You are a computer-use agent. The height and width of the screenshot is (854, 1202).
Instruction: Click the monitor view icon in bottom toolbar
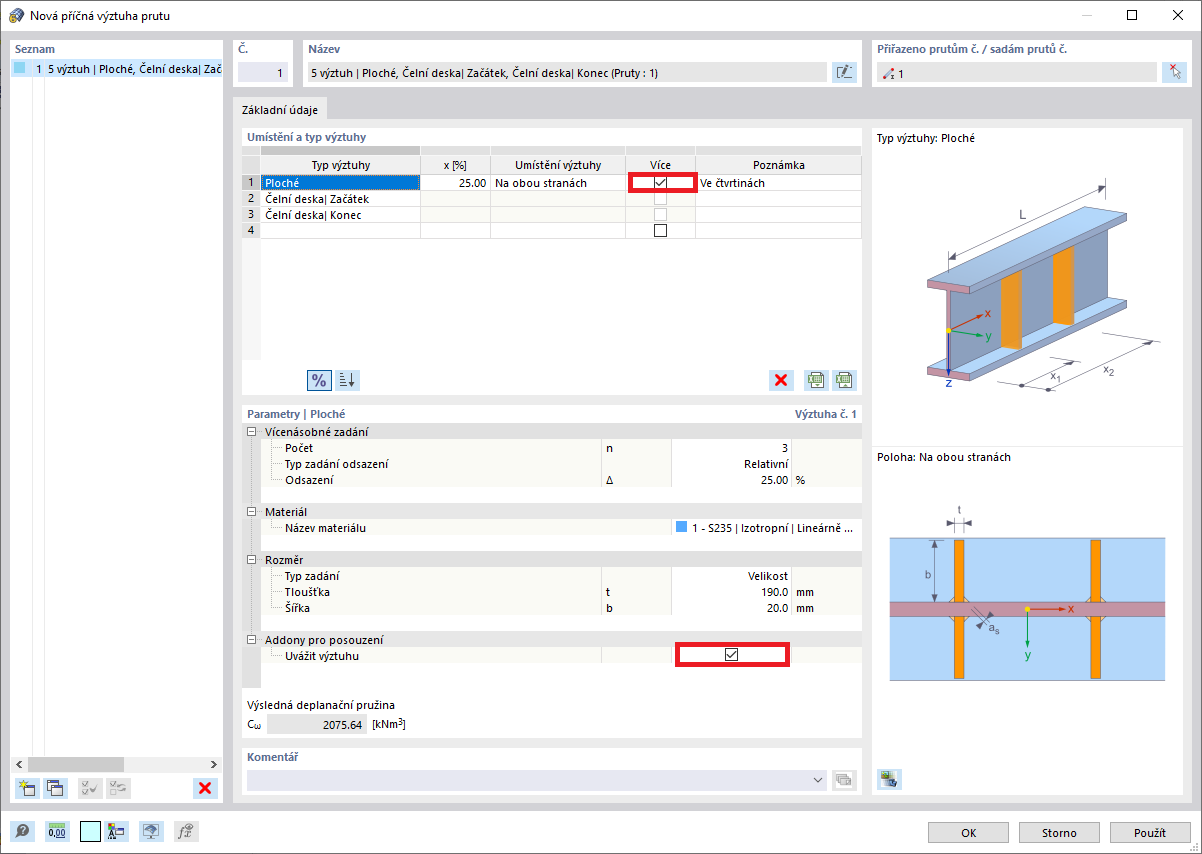151,831
